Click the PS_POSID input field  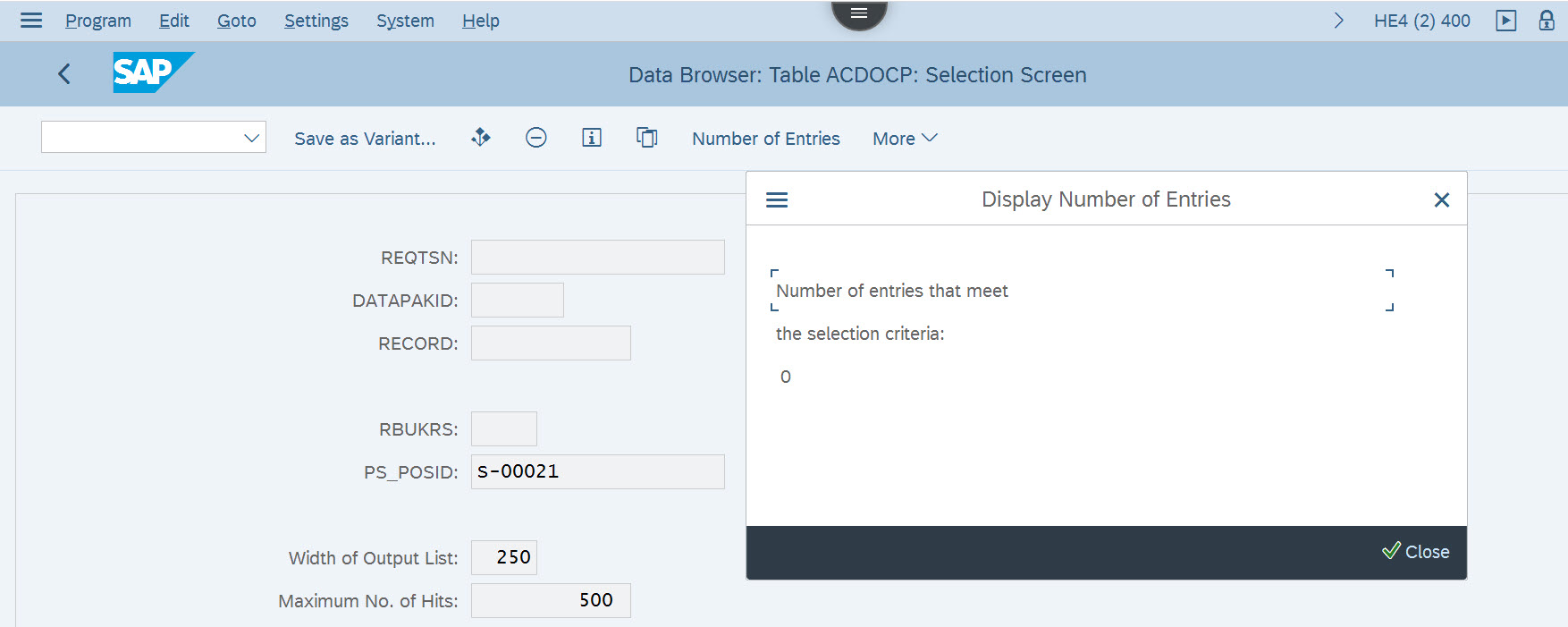point(597,471)
